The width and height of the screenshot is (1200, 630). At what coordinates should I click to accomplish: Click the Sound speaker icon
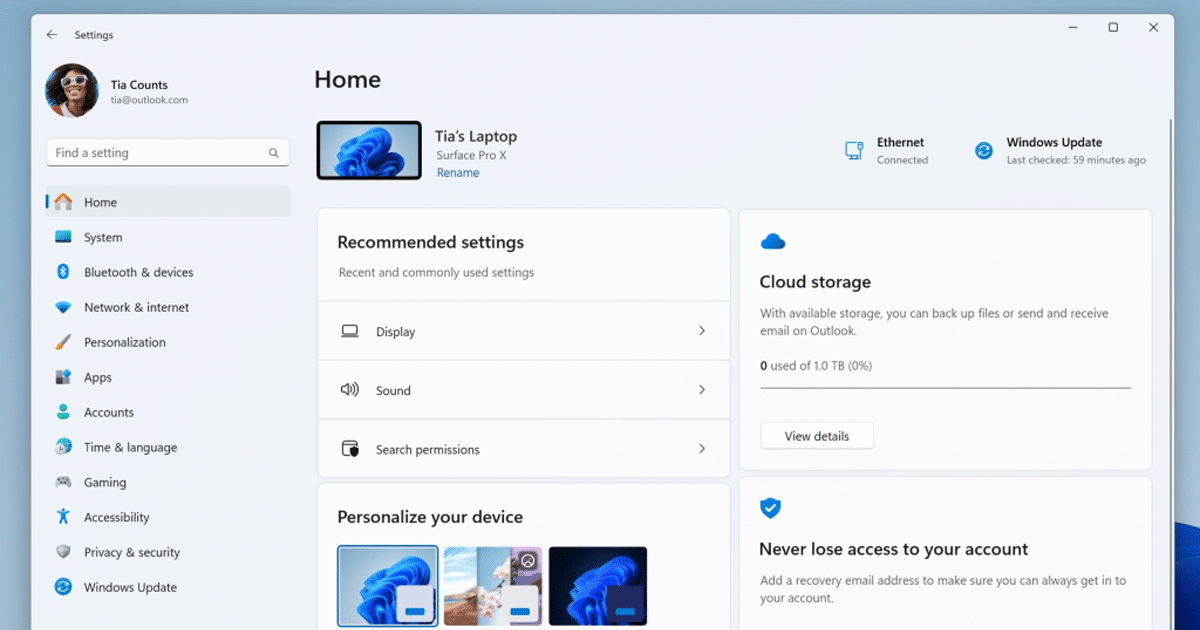(x=349, y=390)
